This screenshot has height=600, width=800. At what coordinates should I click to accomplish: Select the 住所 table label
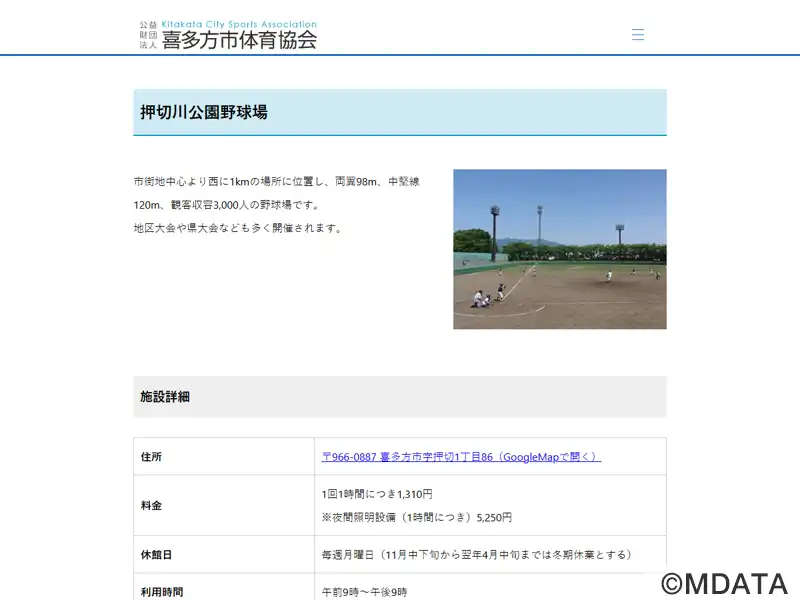(x=151, y=457)
